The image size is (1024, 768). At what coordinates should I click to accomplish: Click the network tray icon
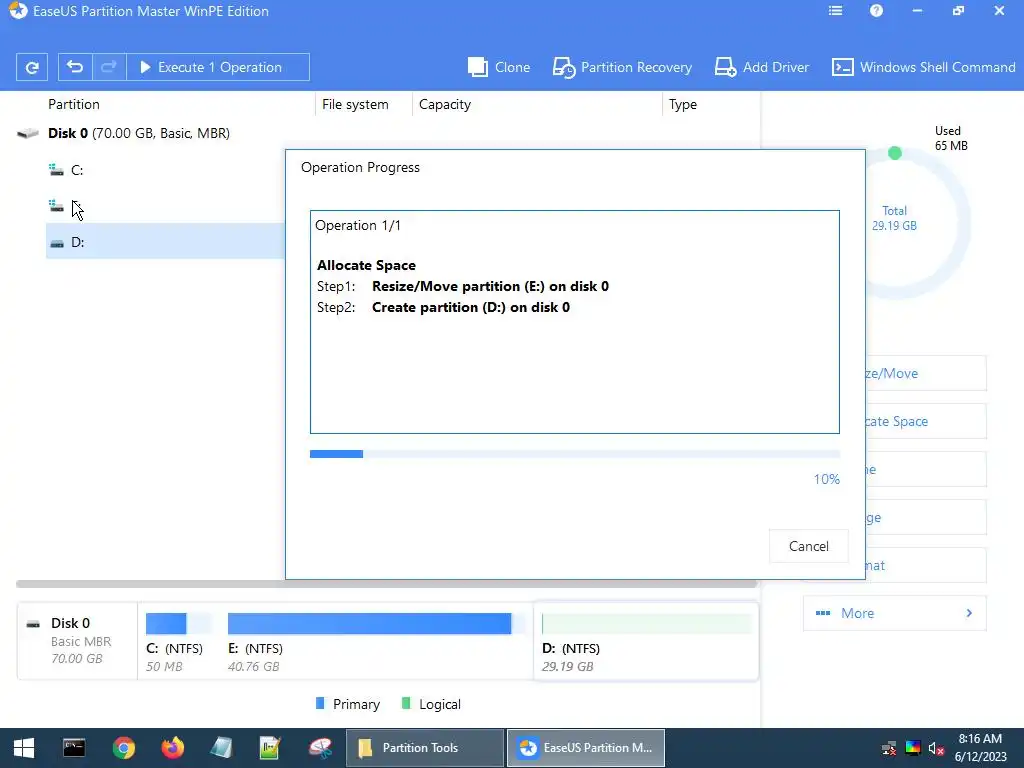[x=889, y=748]
